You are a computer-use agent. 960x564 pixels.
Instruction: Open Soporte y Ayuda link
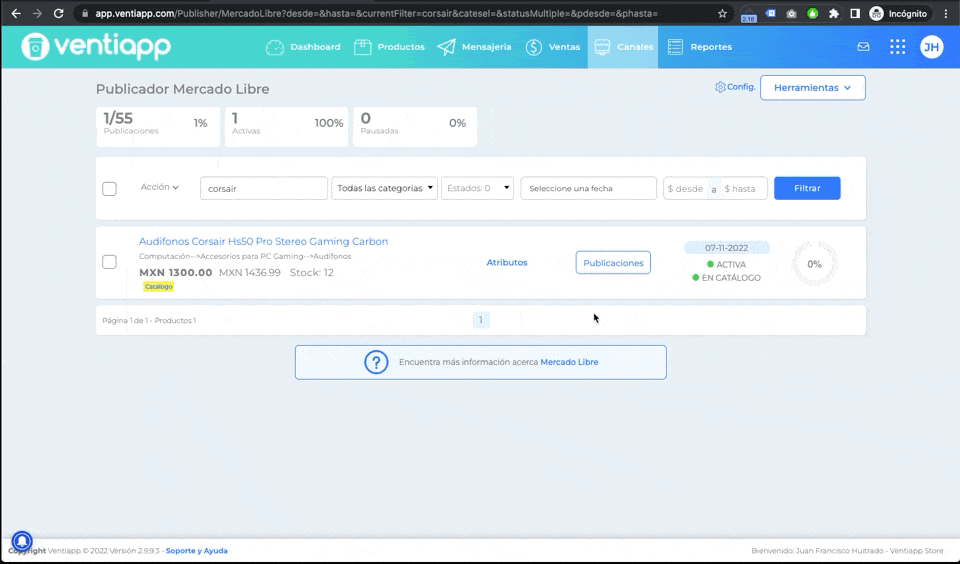coord(197,551)
